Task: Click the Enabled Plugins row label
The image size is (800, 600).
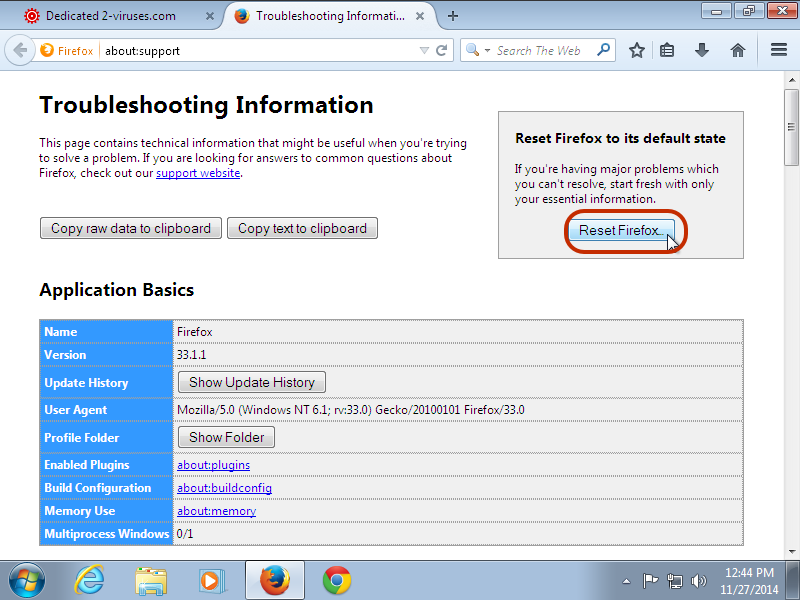Action: point(87,465)
